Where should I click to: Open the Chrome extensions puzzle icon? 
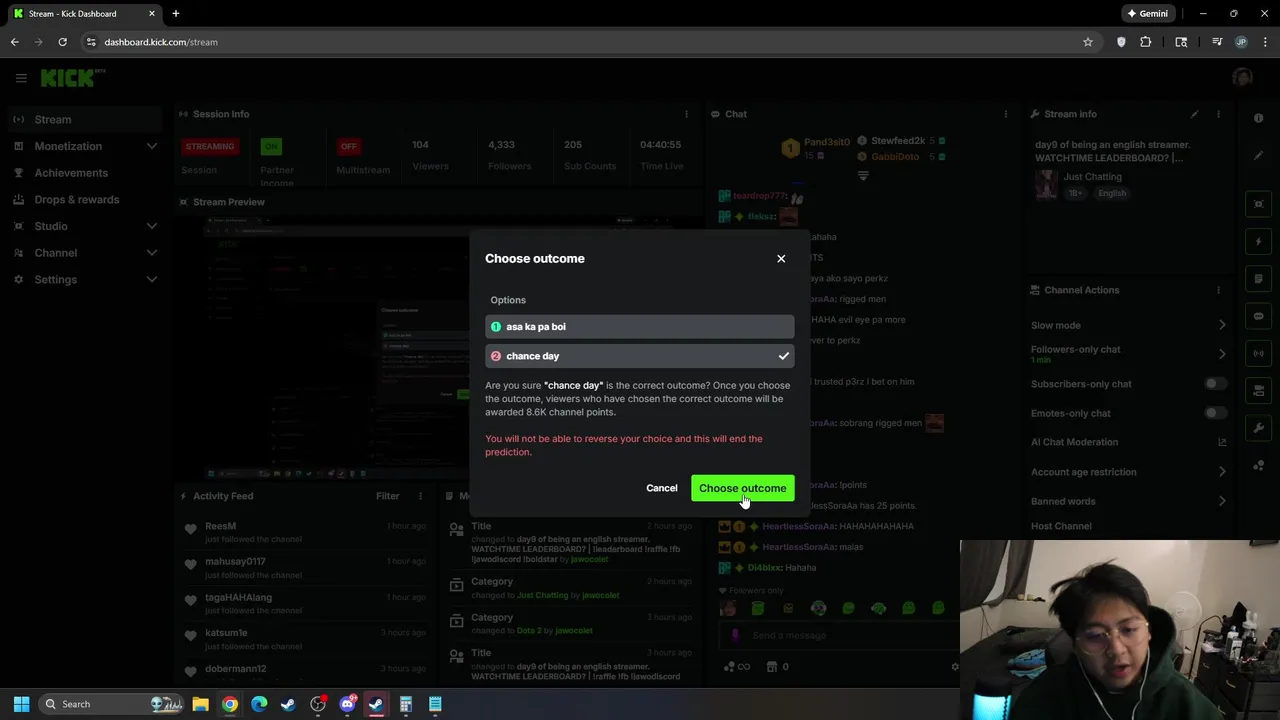click(x=1146, y=42)
